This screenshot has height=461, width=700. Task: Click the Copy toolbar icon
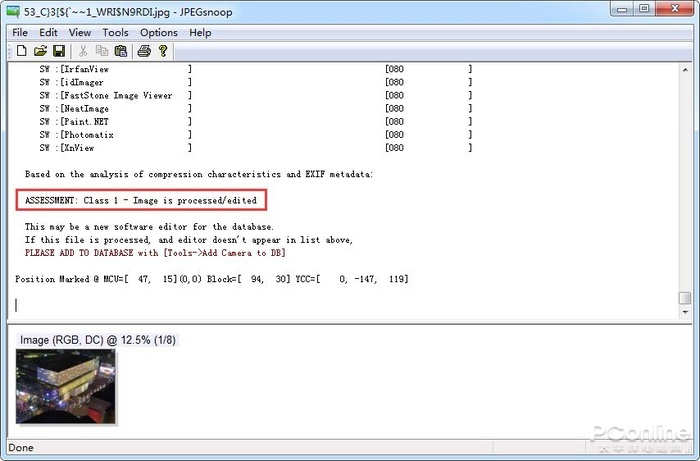click(x=102, y=51)
